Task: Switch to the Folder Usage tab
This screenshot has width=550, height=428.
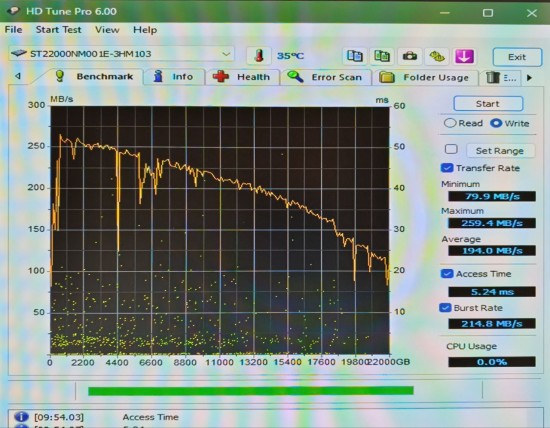Action: [425, 77]
